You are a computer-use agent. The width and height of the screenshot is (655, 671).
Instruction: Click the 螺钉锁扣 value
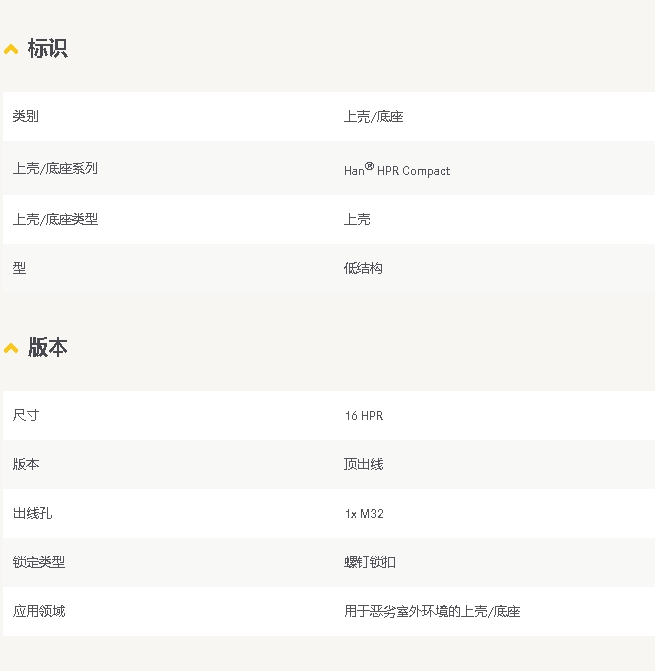(370, 562)
